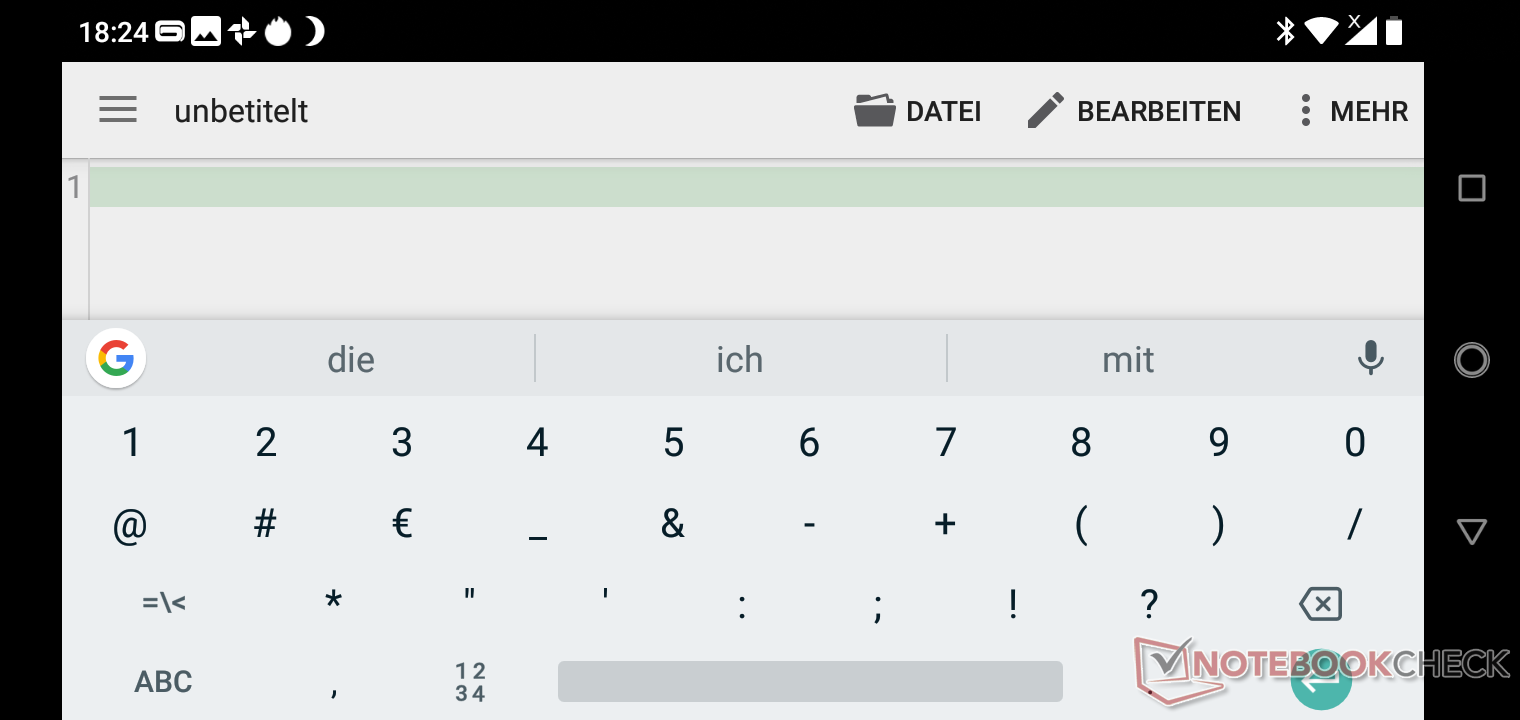Place cursor in editor line 1
This screenshot has height=720, width=1520.
click(x=756, y=187)
